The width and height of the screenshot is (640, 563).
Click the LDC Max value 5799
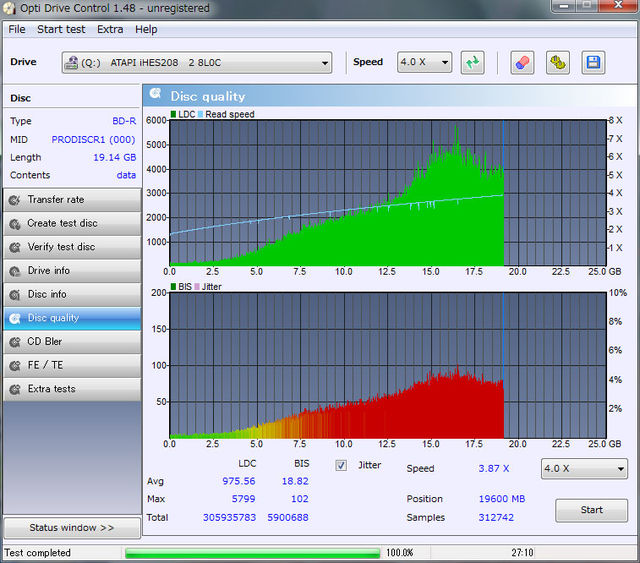click(x=243, y=499)
